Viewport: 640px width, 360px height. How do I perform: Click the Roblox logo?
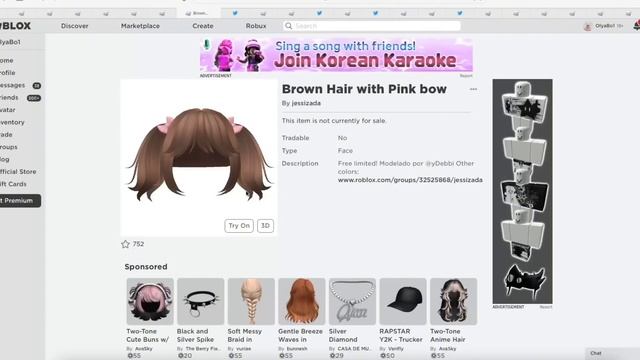[16, 26]
